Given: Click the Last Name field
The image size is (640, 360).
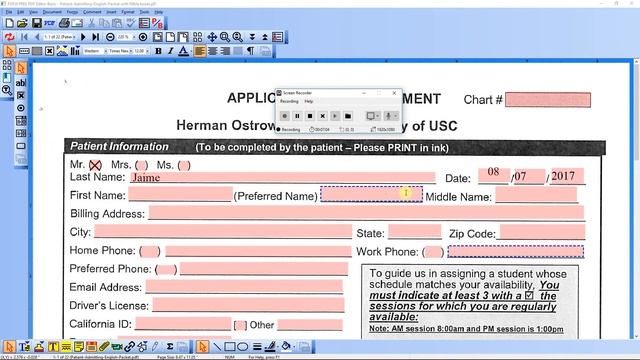Looking at the screenshot, I should click(x=283, y=178).
